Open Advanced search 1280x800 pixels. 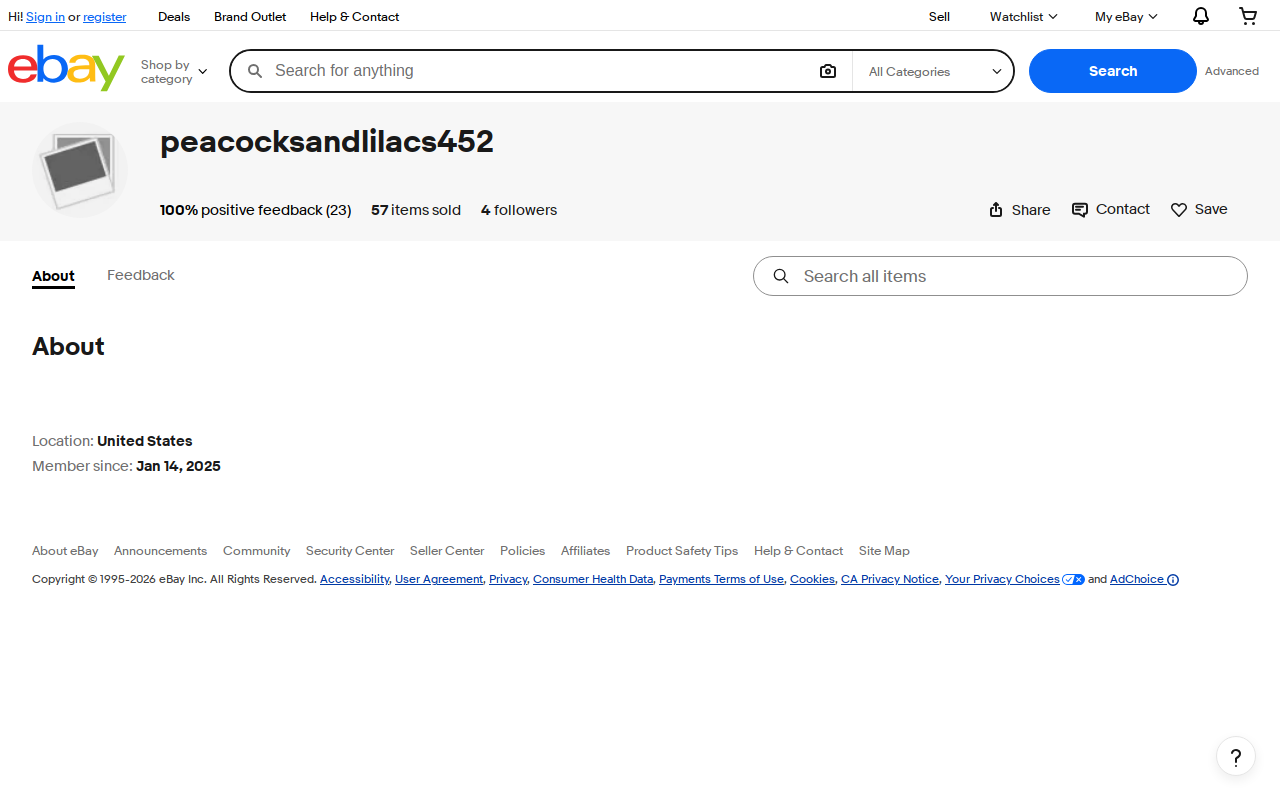coord(1232,71)
